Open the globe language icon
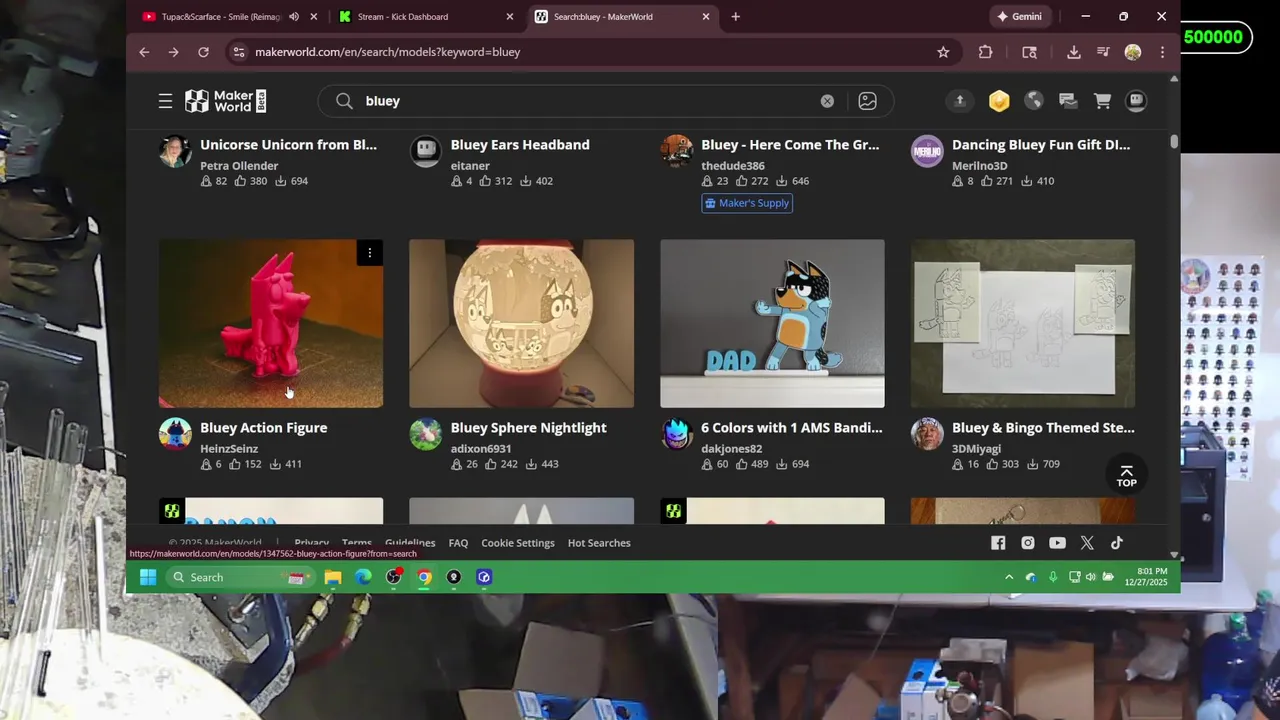 (1034, 101)
